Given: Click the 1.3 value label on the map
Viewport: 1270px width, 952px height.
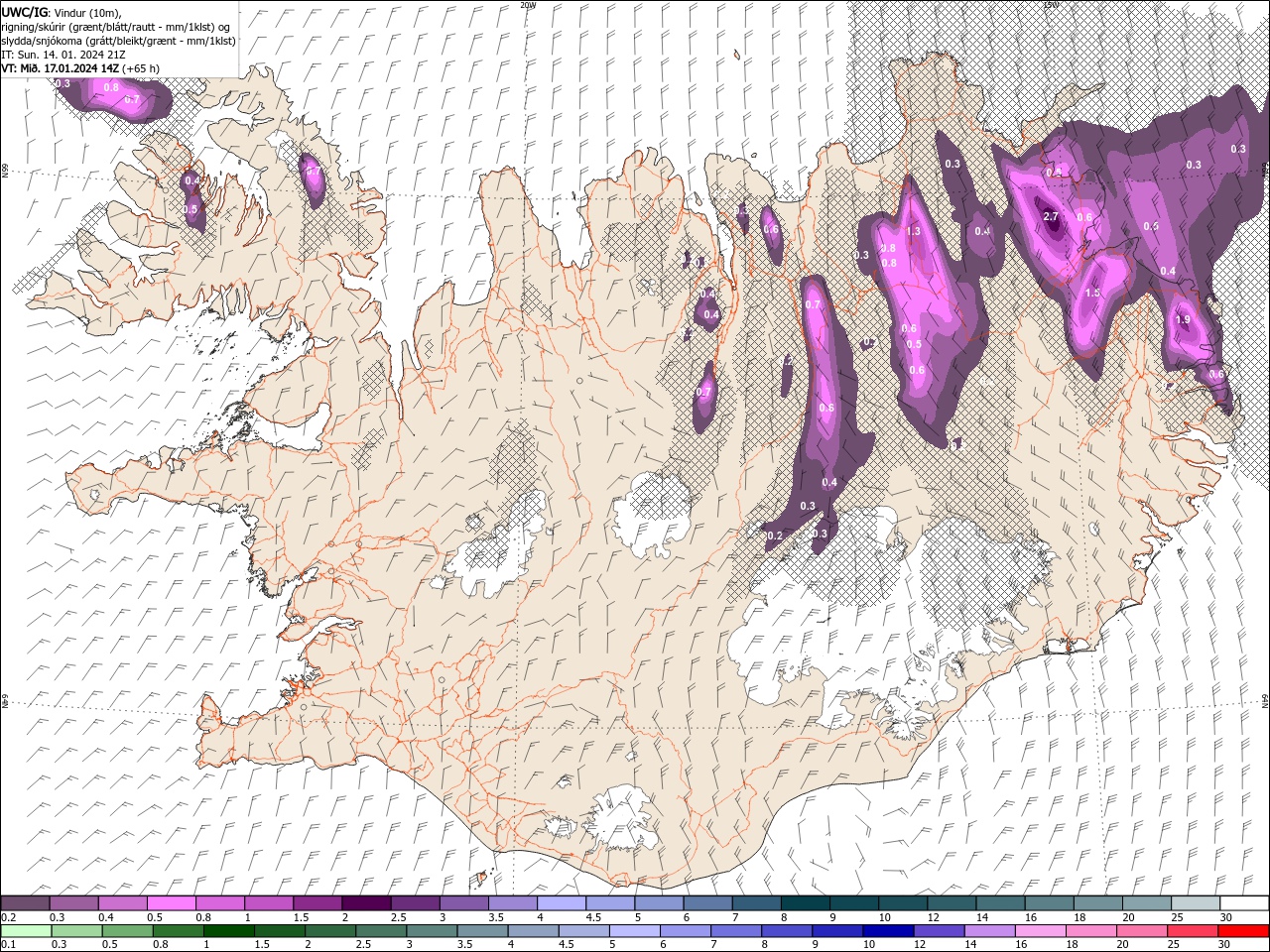Looking at the screenshot, I should (913, 231).
